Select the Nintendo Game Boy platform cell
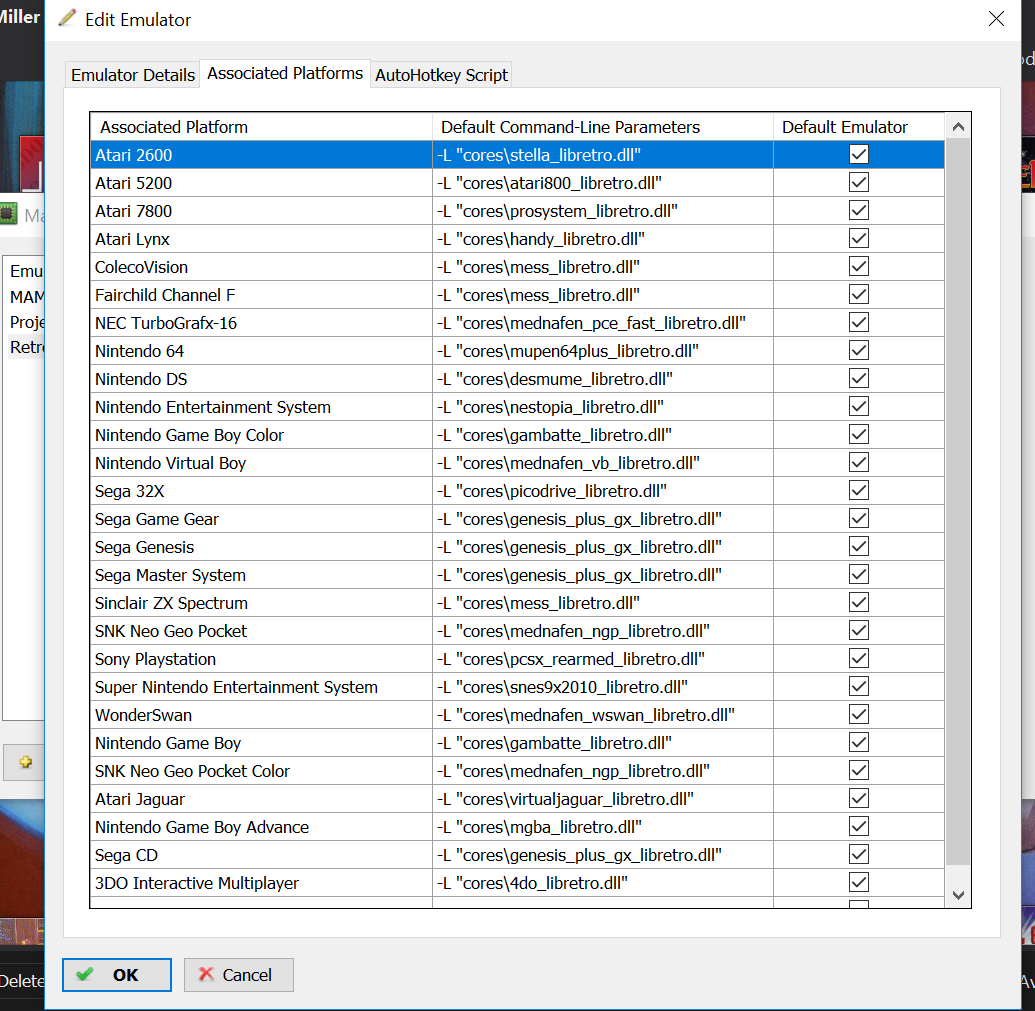This screenshot has width=1035, height=1011. tap(261, 743)
